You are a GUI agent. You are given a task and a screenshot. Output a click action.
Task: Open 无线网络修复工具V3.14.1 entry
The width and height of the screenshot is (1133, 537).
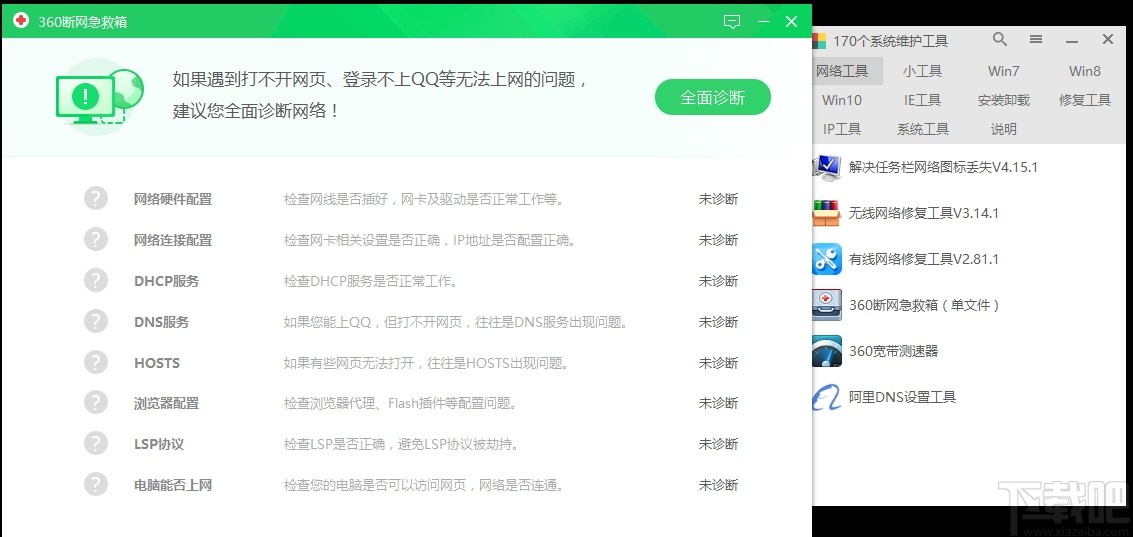[923, 213]
